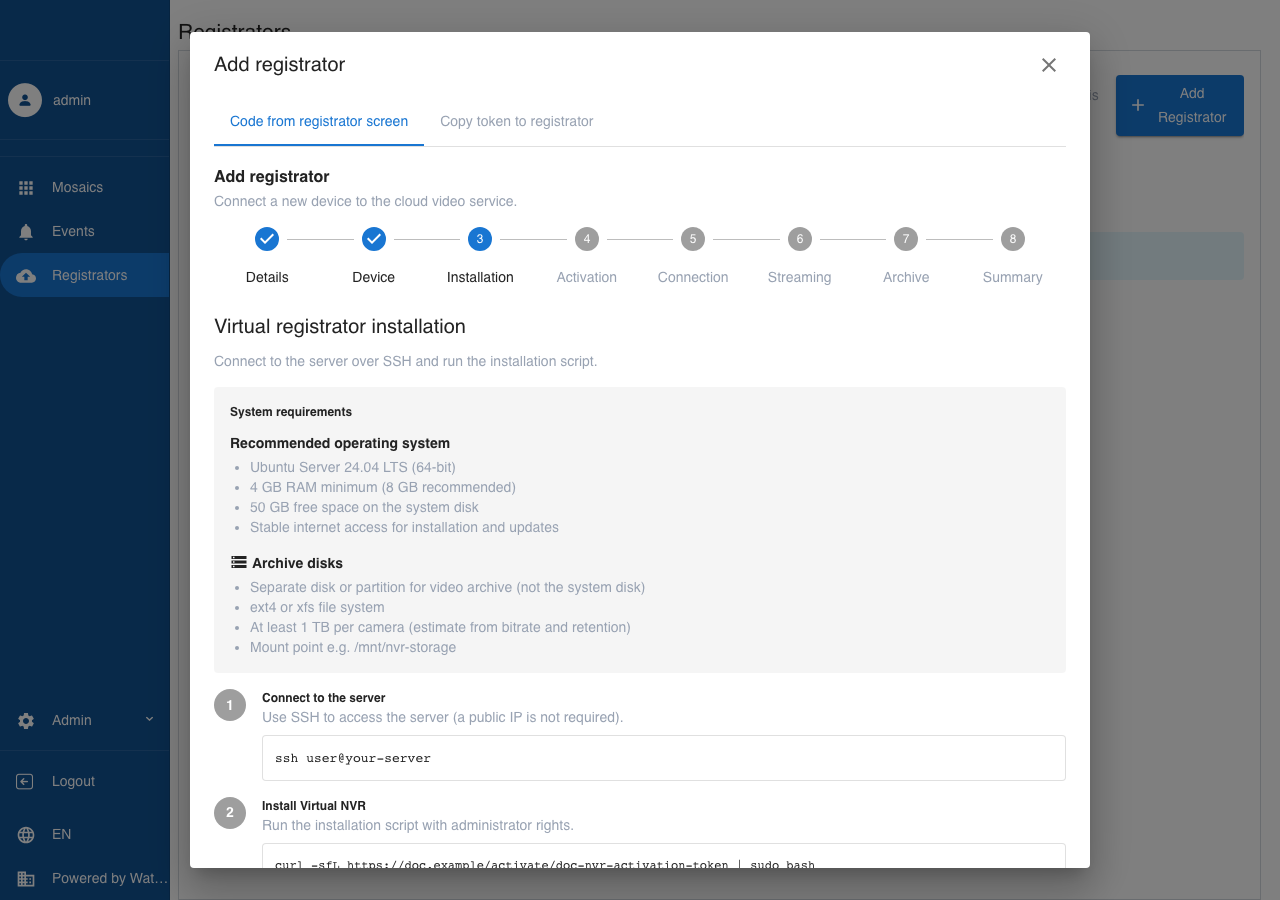This screenshot has height=900, width=1280.
Task: Open Registrators in the sidebar
Action: [x=85, y=276]
